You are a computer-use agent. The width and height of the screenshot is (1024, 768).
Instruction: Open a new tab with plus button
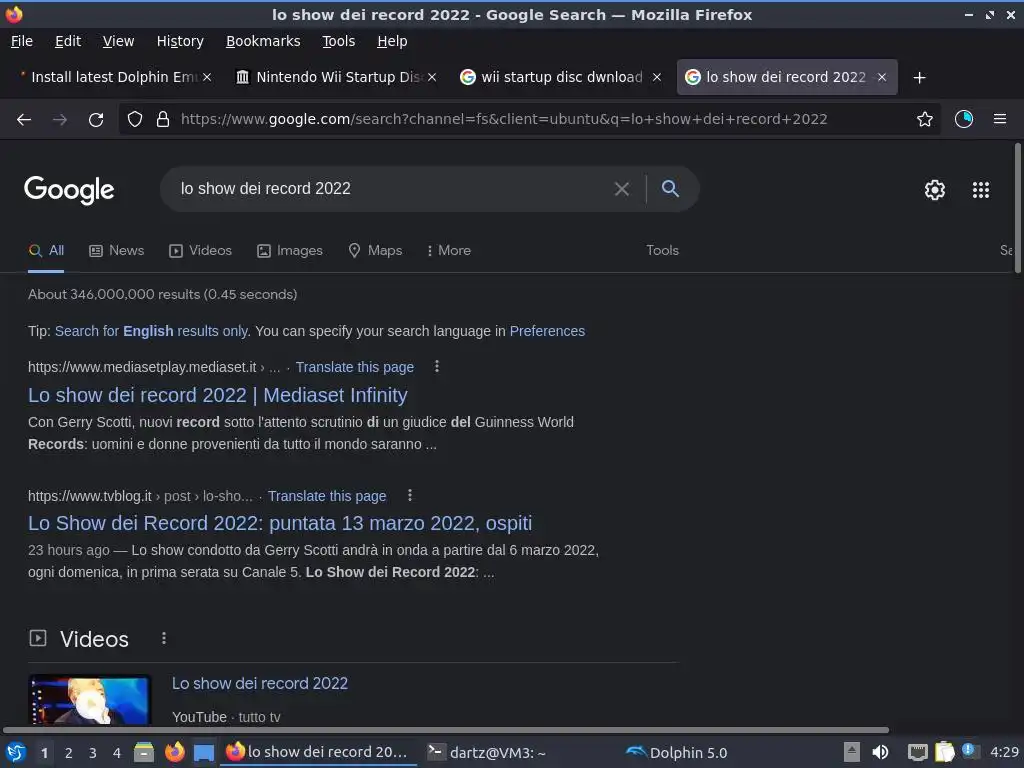(x=920, y=78)
